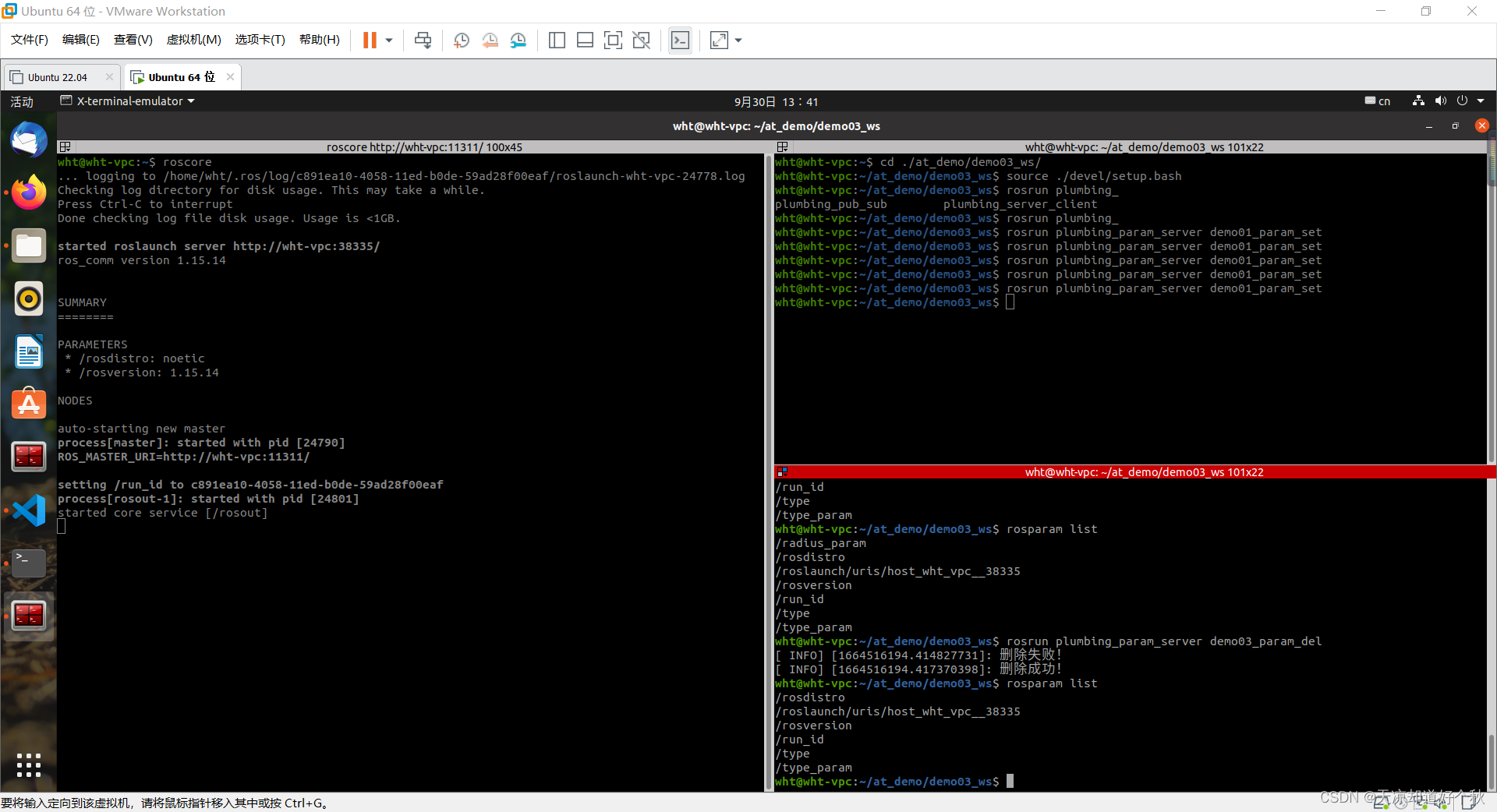
Task: Open Visual Studio Code from dock
Action: point(29,510)
